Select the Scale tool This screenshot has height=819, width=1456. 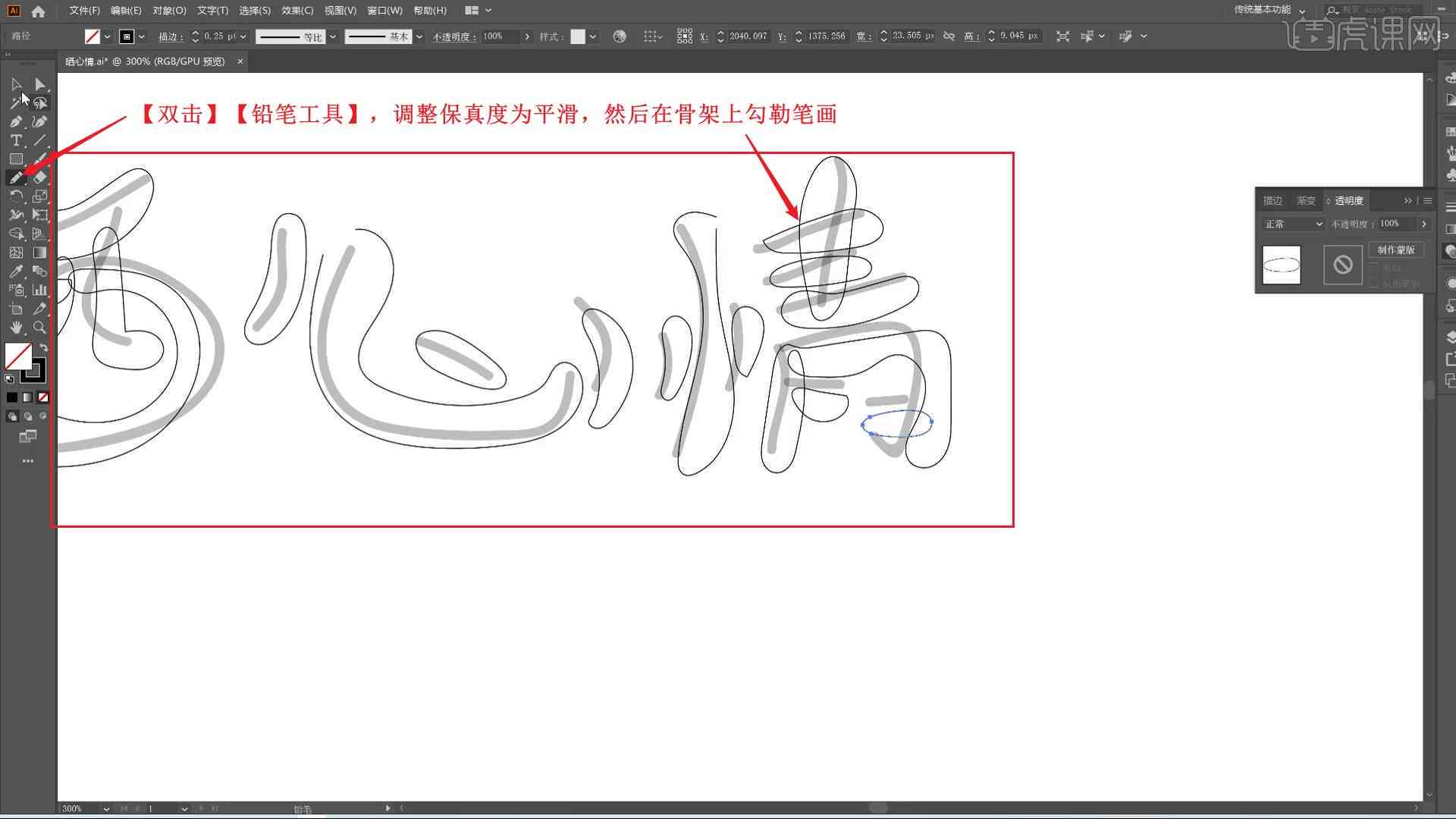click(40, 196)
